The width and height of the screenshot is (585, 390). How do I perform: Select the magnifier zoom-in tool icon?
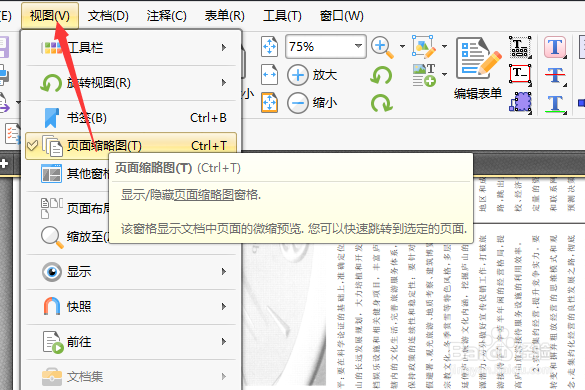click(382, 47)
